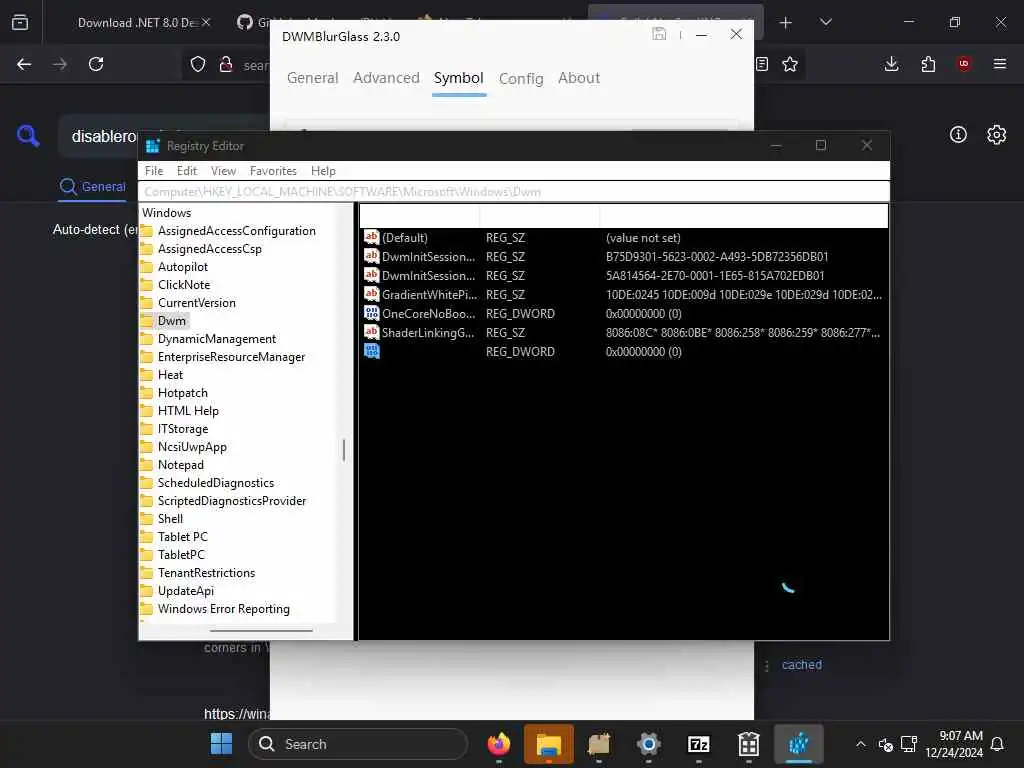Select the Autopilot registry key
The width and height of the screenshot is (1024, 768).
183,267
